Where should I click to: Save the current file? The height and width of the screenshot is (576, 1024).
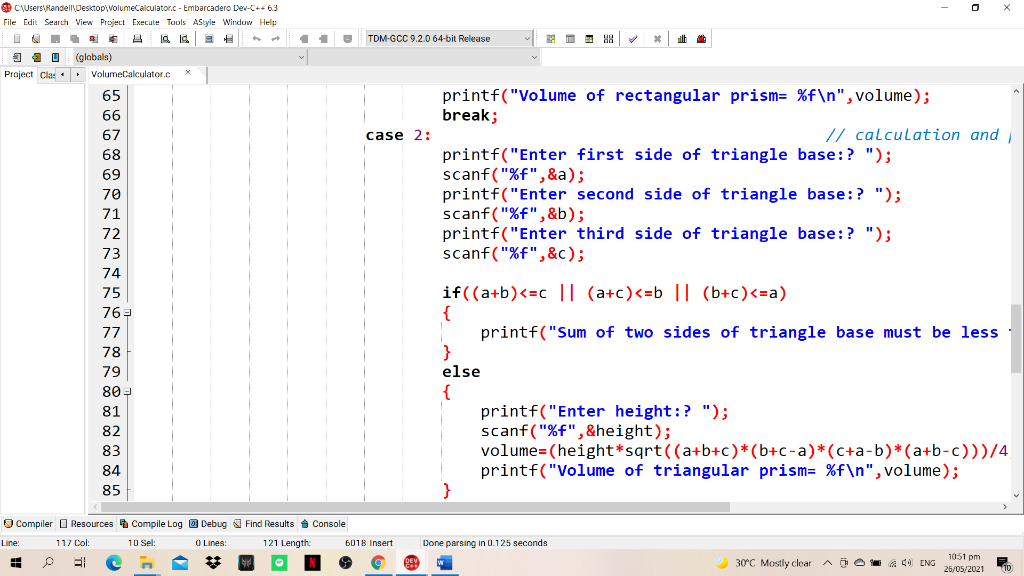[x=56, y=38]
